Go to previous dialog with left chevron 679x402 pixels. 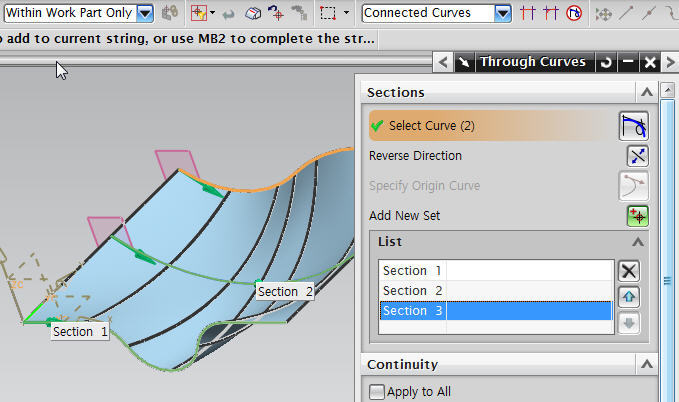click(x=443, y=62)
